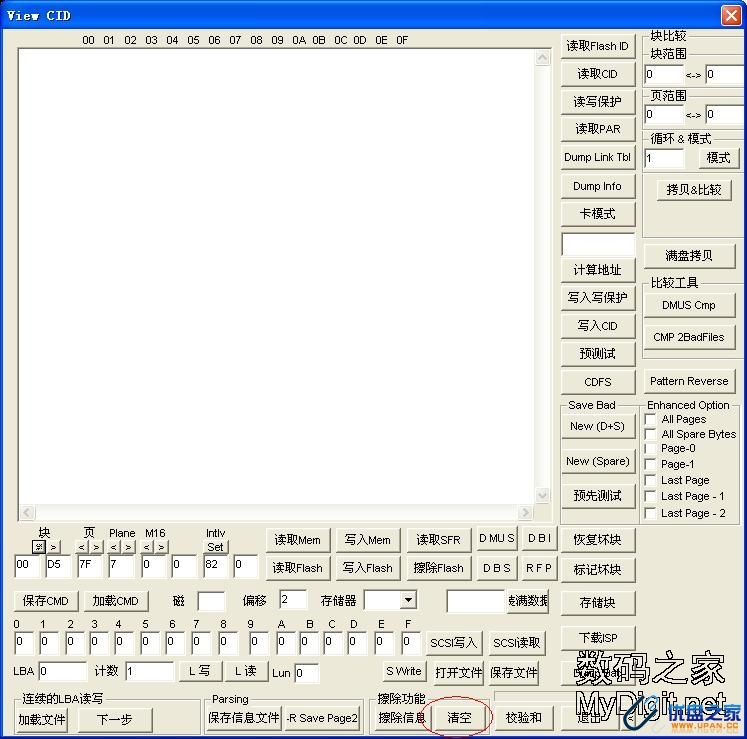This screenshot has width=747, height=739.
Task: Click the New (Spare) button
Action: [598, 461]
